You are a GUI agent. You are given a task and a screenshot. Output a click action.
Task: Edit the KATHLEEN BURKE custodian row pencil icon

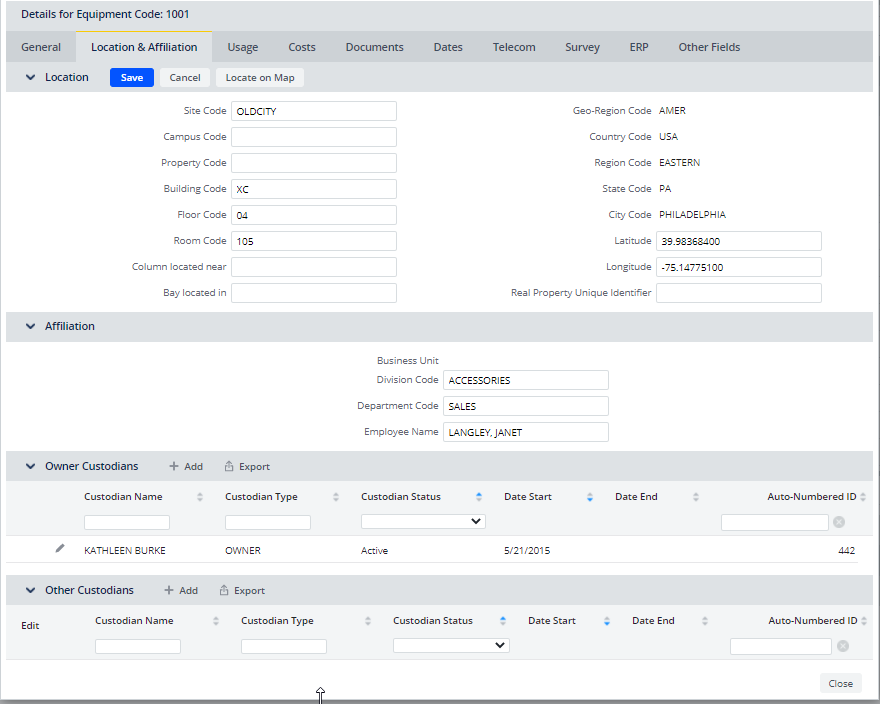[60, 549]
